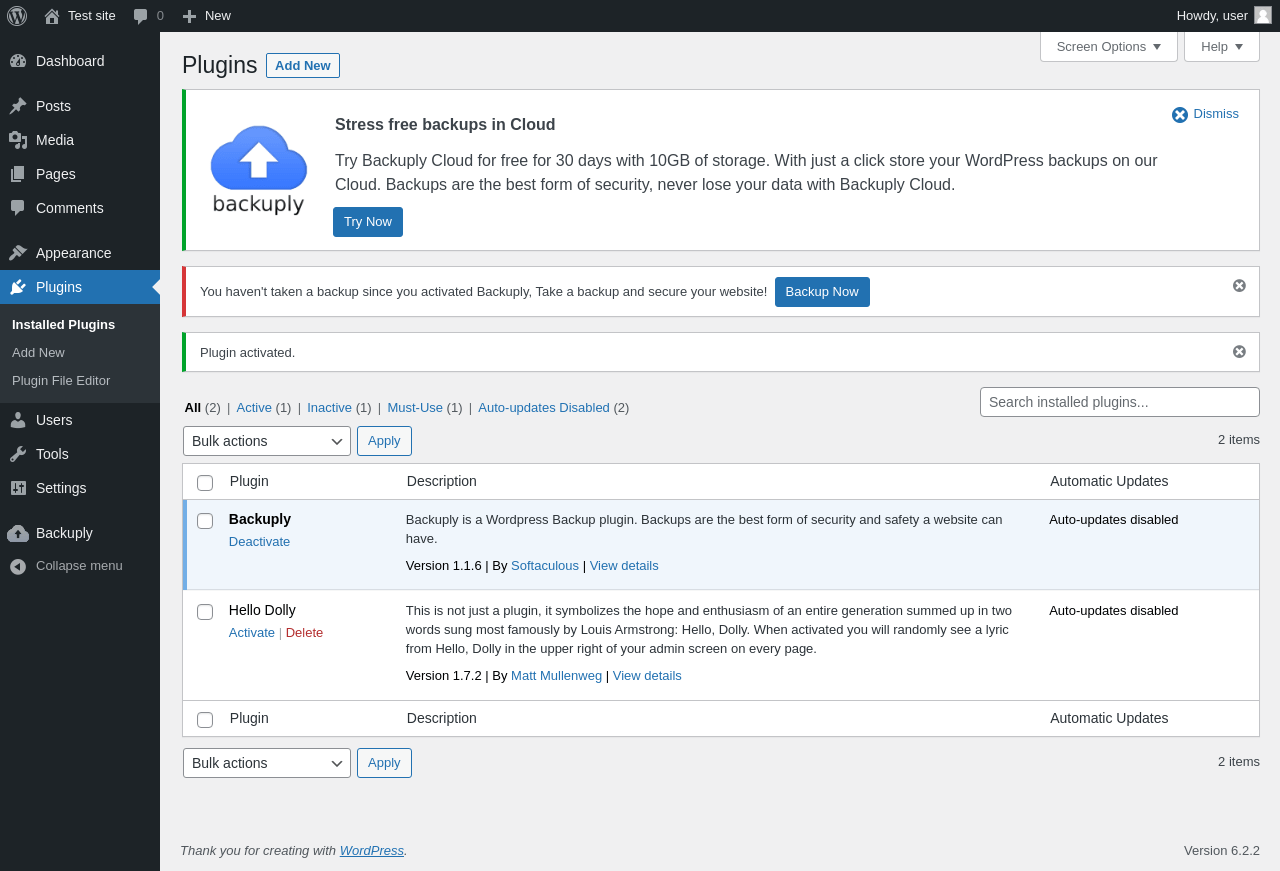Image resolution: width=1280 pixels, height=871 pixels.
Task: Filter plugins by the Inactive tab
Action: pos(329,408)
